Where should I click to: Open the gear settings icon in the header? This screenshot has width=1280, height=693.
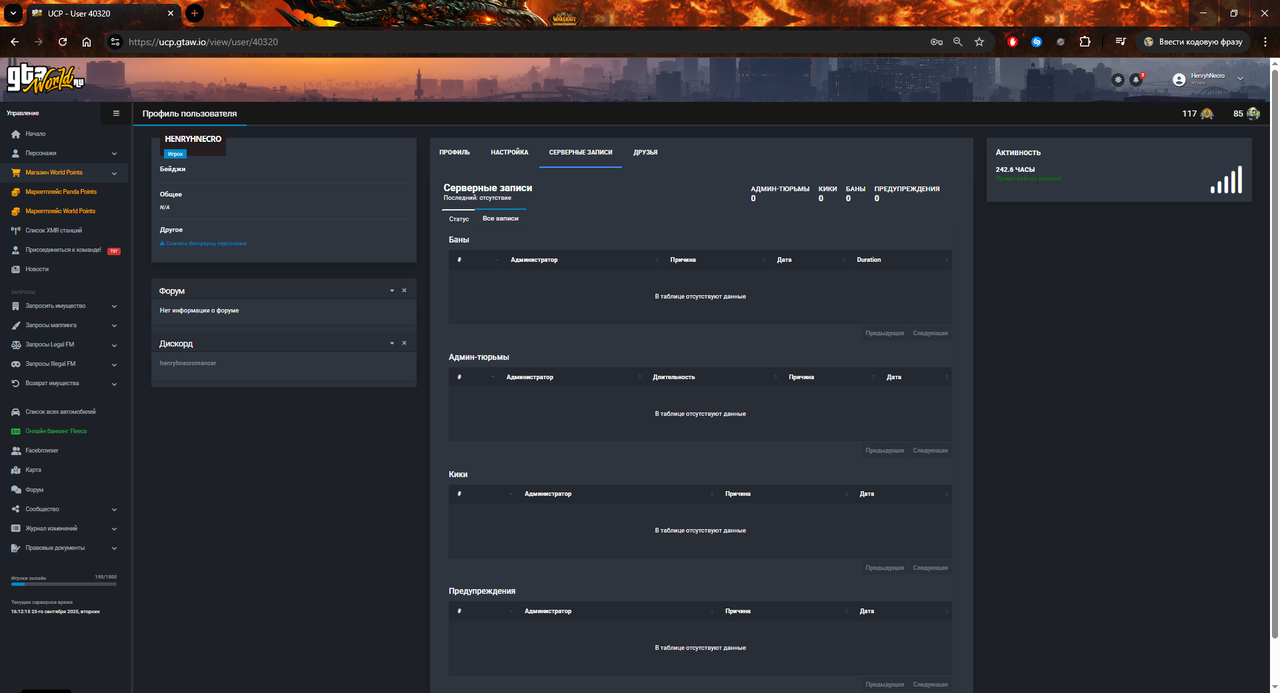(x=1118, y=79)
